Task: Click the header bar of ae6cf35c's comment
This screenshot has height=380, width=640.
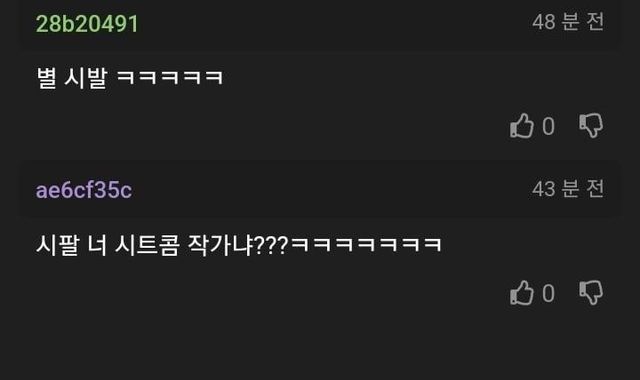Action: coord(320,189)
